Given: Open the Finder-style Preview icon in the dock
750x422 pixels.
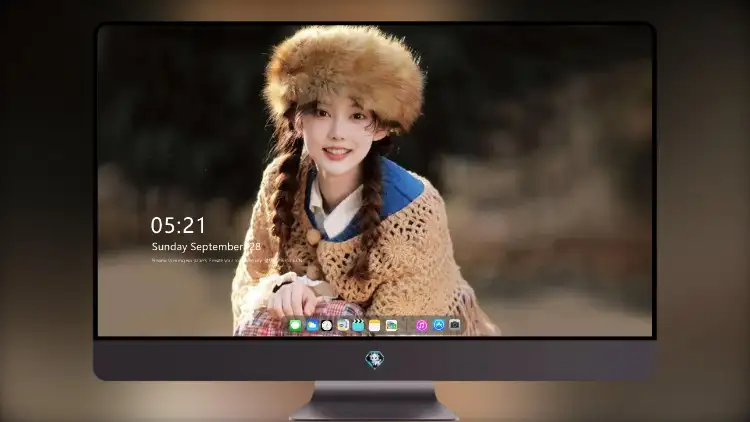Looking at the screenshot, I should coord(343,325).
